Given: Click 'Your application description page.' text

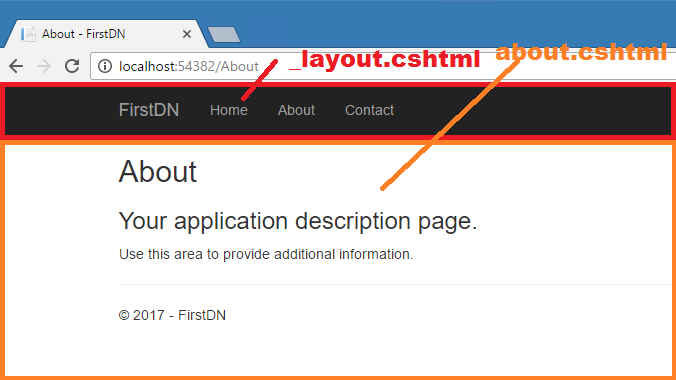Looking at the screenshot, I should (298, 221).
